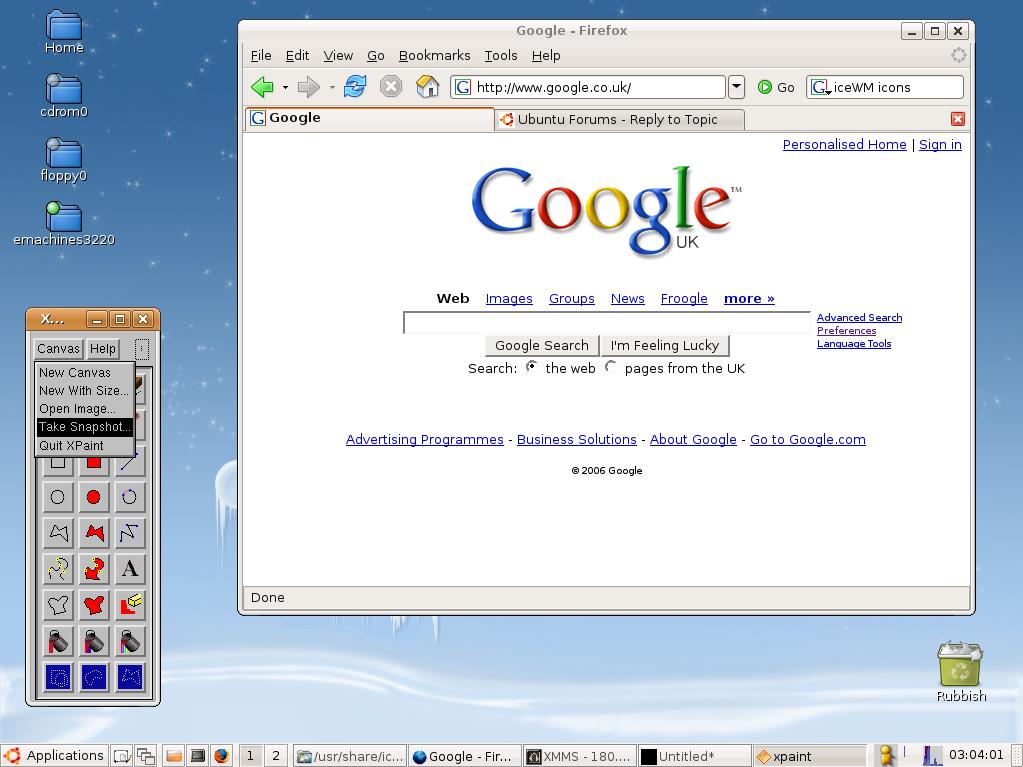Open the "more »" link

[x=749, y=299]
